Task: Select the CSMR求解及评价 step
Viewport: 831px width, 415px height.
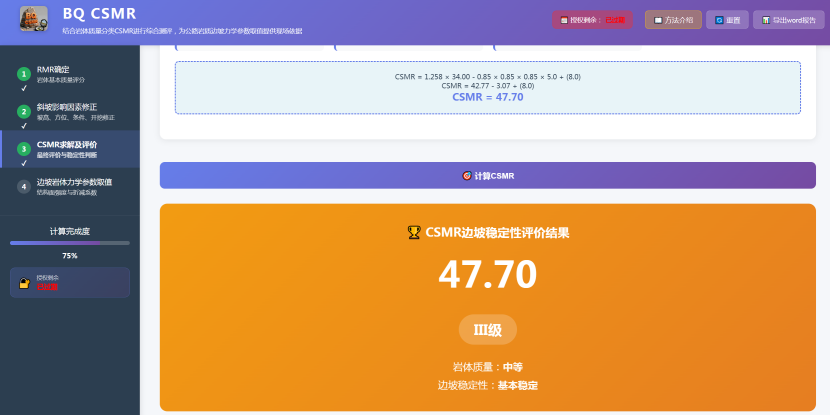Action: tap(70, 149)
